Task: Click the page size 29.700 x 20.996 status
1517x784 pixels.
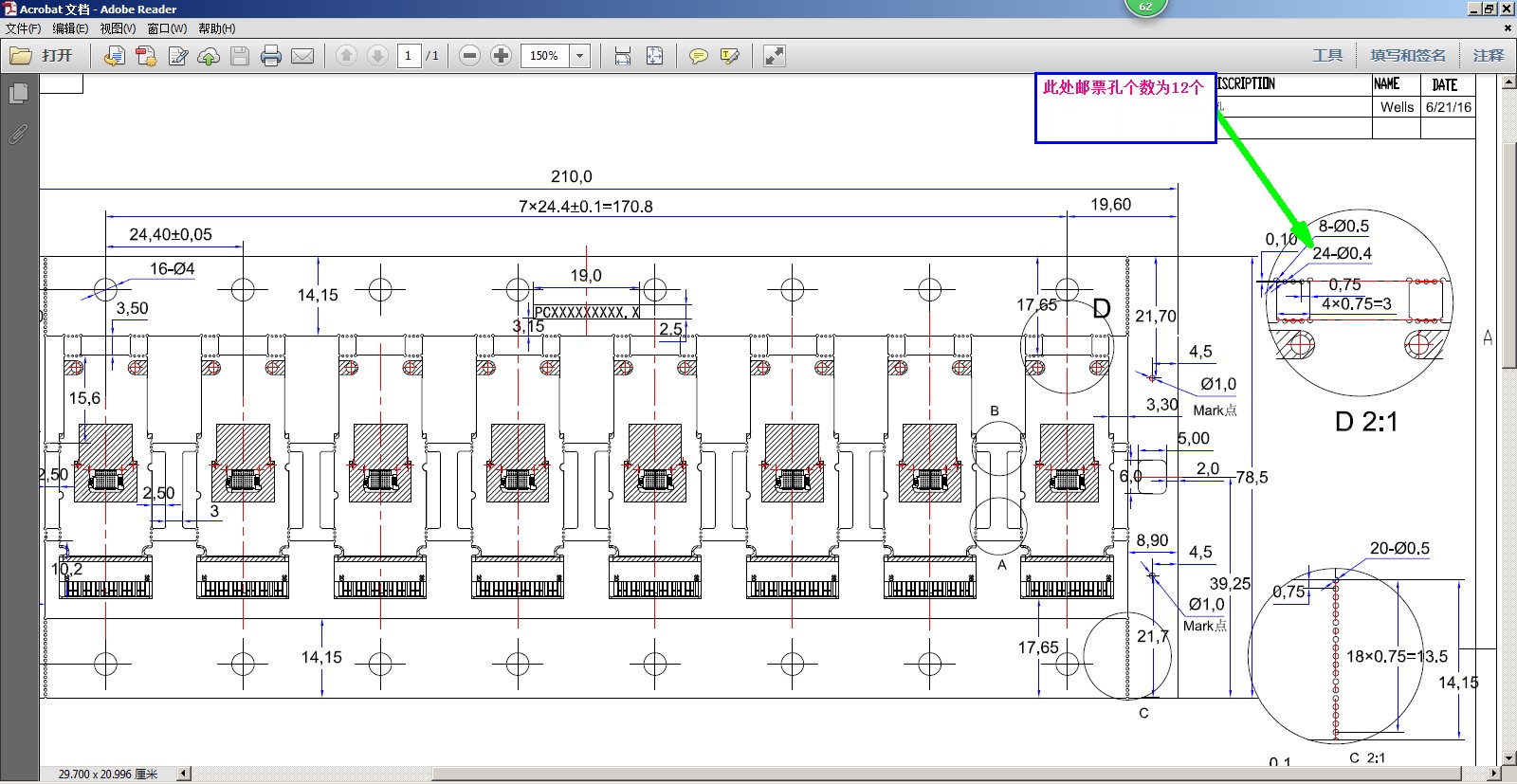Action: 108,775
